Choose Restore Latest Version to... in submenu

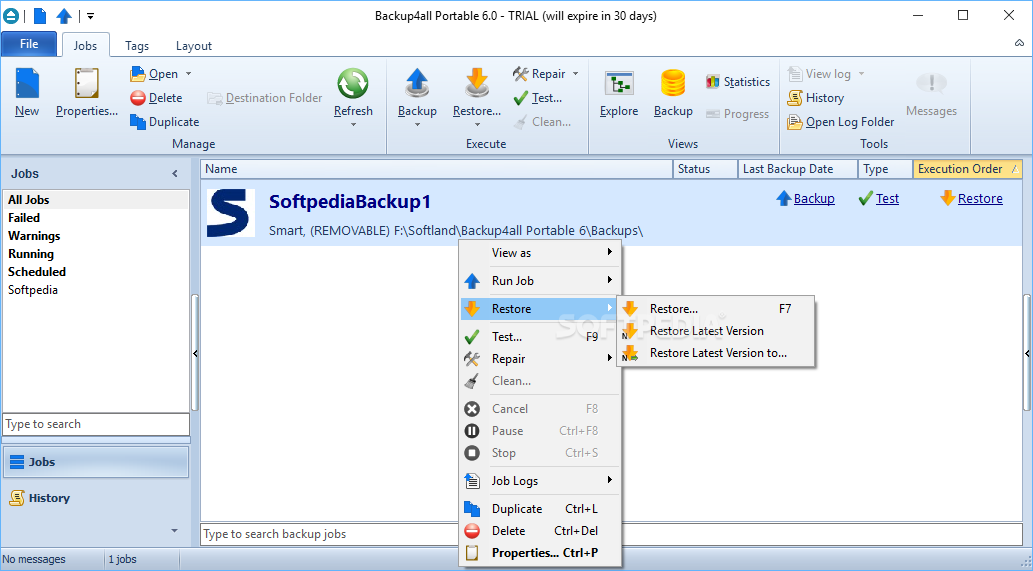pyautogui.click(x=716, y=353)
